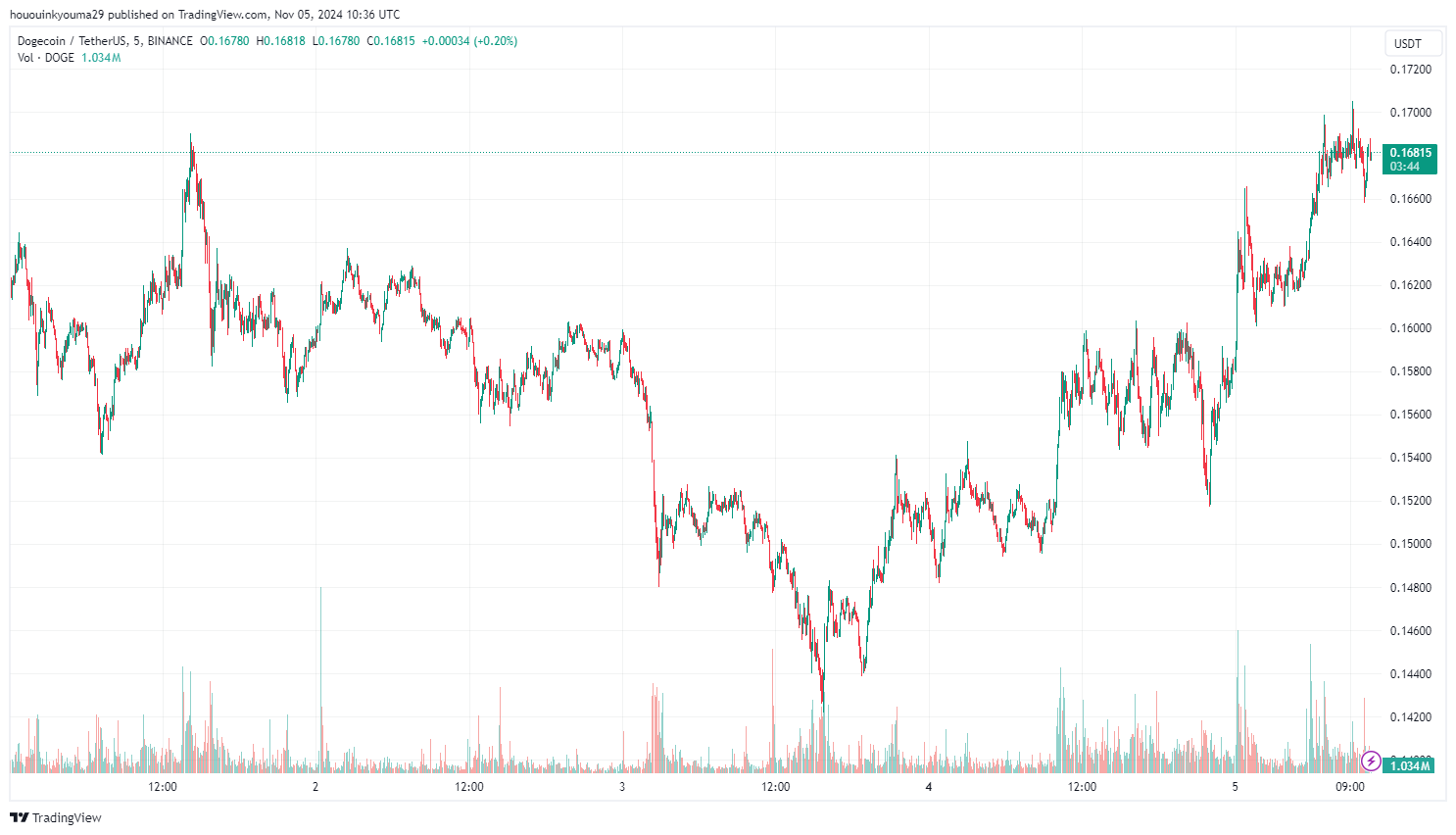This screenshot has width=1456, height=835.
Task: Click the 0.16000 price axis label
Action: (1411, 328)
